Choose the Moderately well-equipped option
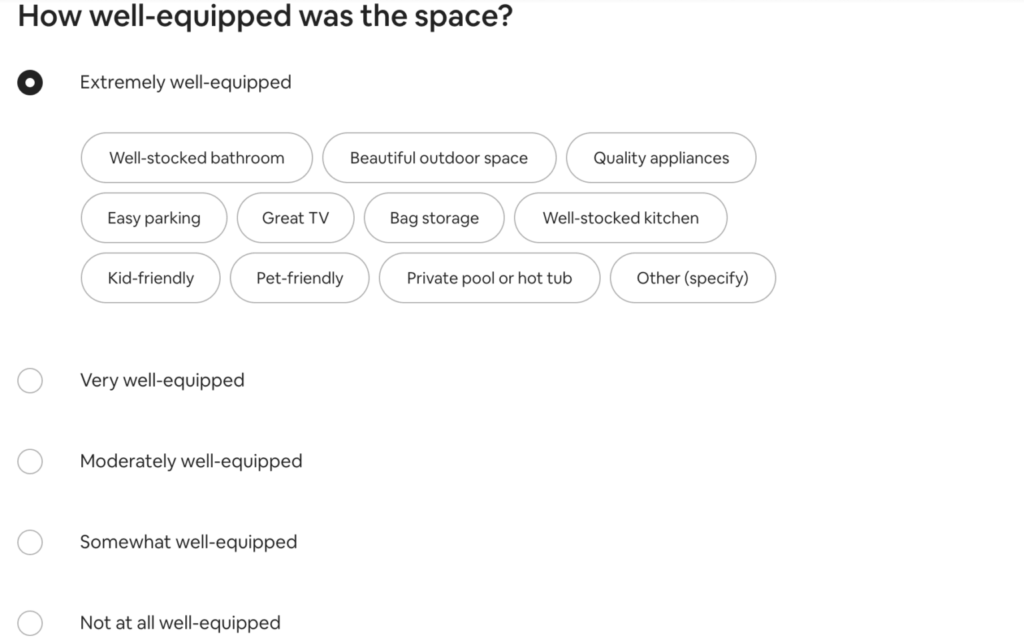This screenshot has width=1024, height=640. coord(30,462)
